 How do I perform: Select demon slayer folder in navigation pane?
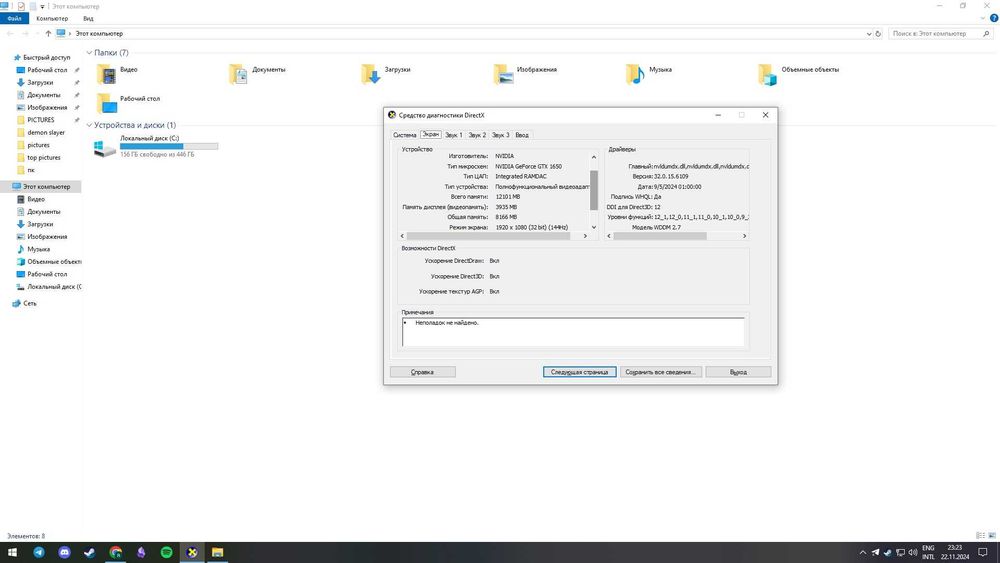pos(46,133)
